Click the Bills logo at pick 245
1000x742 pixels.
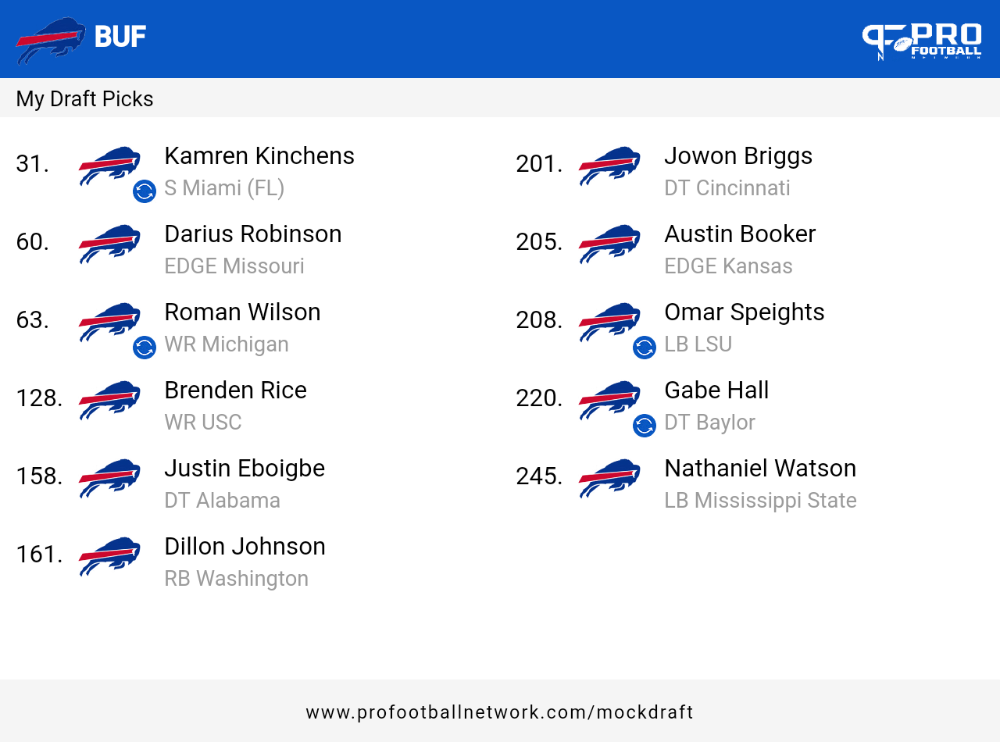click(x=610, y=478)
